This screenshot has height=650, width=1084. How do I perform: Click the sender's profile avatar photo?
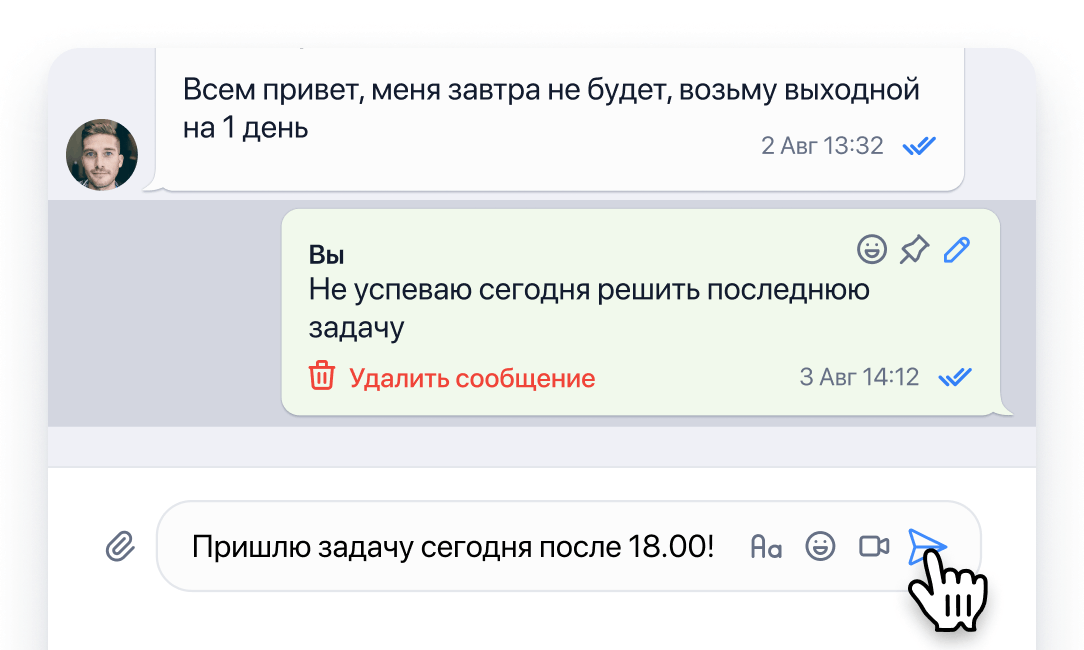click(x=101, y=154)
